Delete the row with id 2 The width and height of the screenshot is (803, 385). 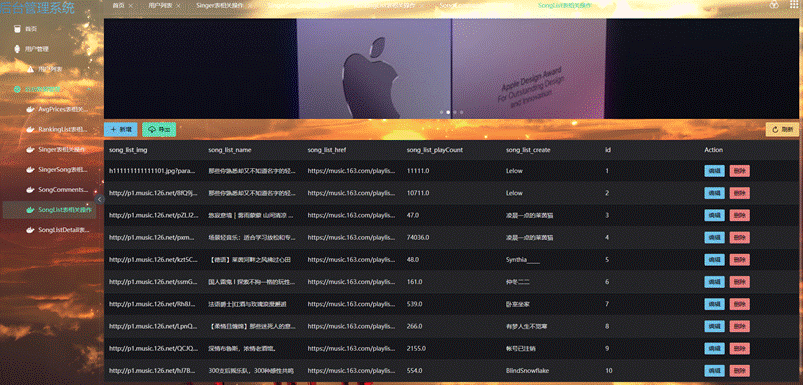point(739,193)
